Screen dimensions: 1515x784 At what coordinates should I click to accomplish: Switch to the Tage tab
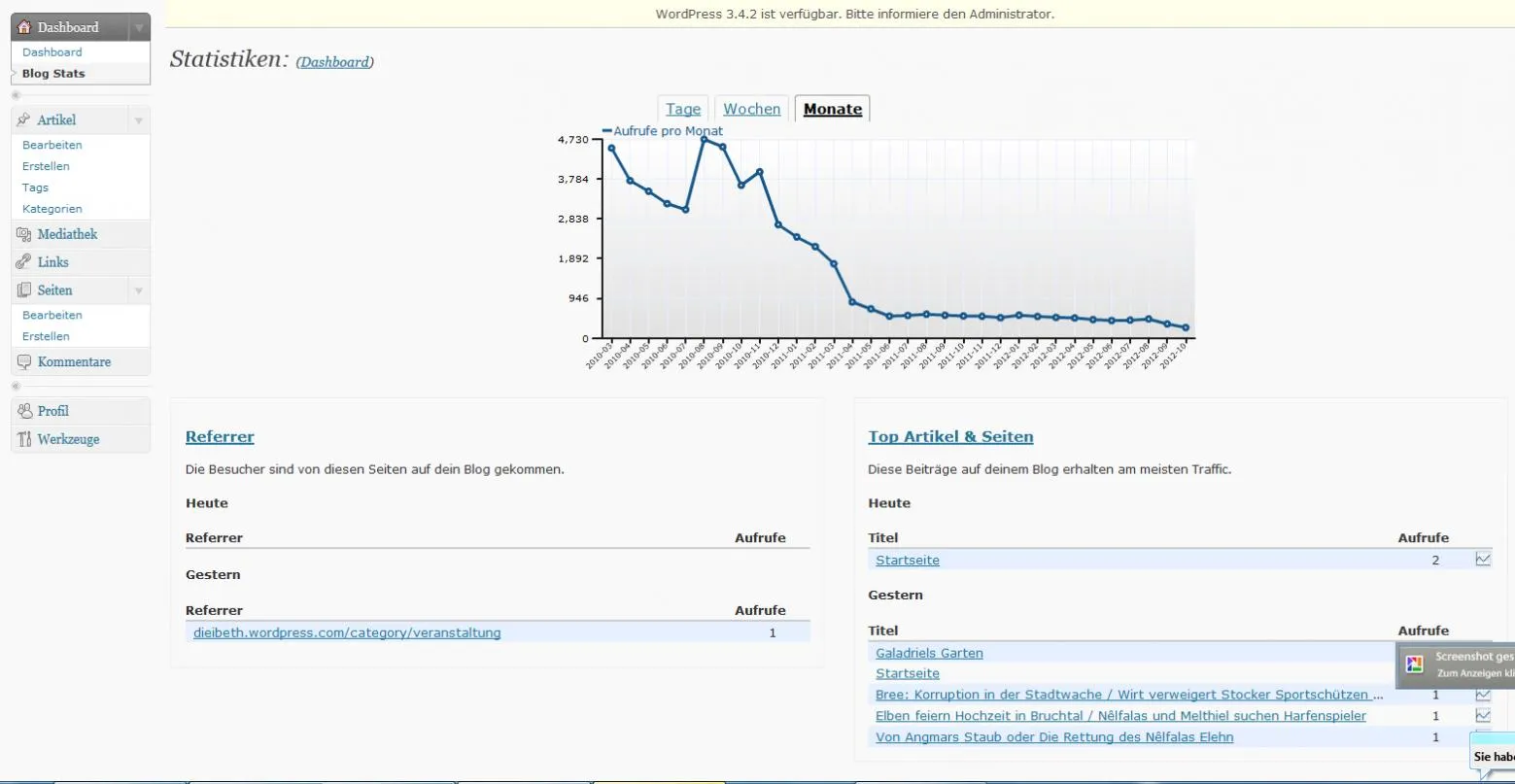(683, 109)
